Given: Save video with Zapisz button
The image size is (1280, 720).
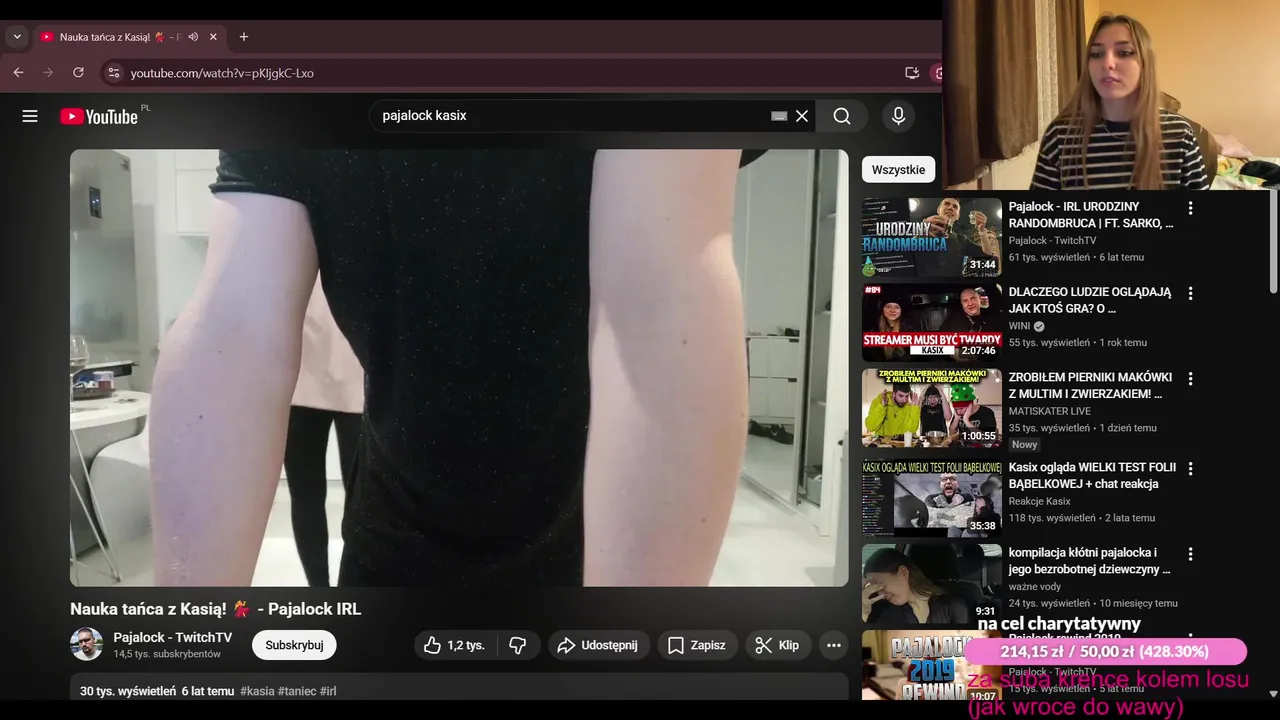Looking at the screenshot, I should pos(697,645).
